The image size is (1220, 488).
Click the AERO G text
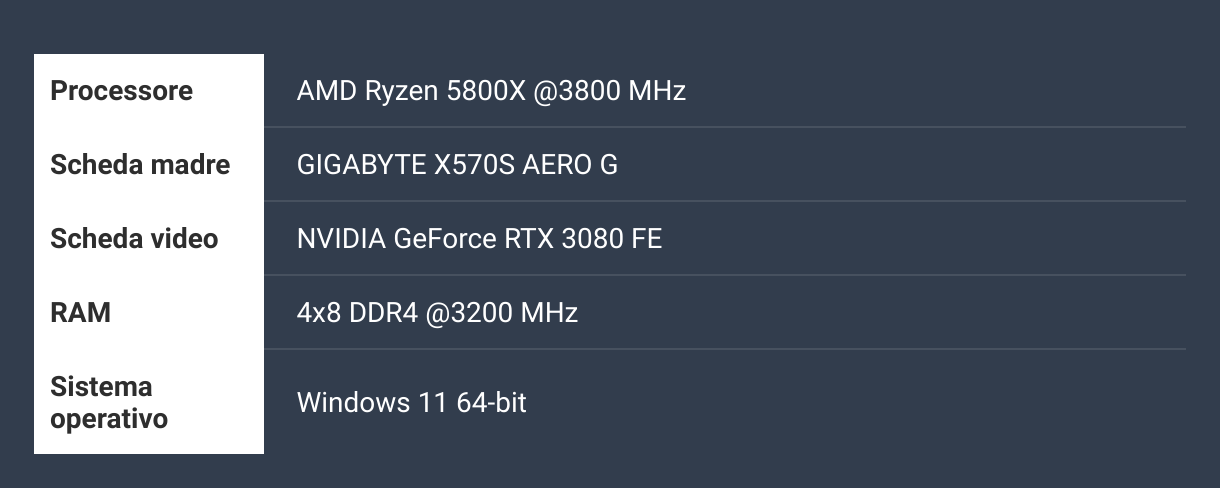[570, 165]
